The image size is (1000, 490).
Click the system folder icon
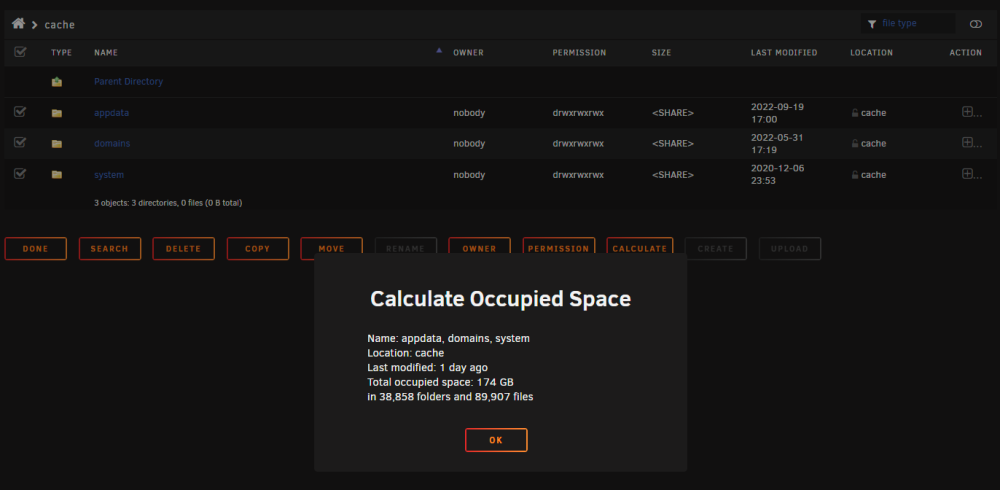[57, 174]
